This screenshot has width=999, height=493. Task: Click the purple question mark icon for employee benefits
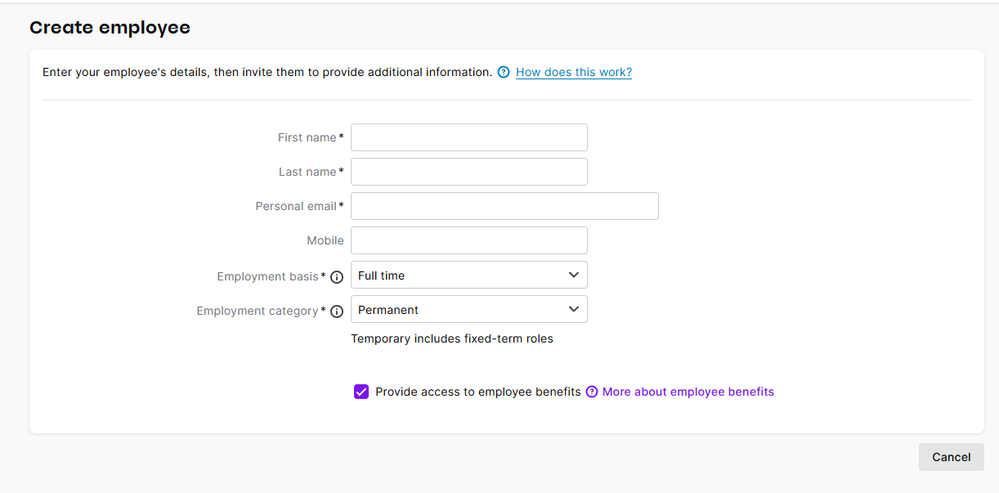click(x=592, y=392)
